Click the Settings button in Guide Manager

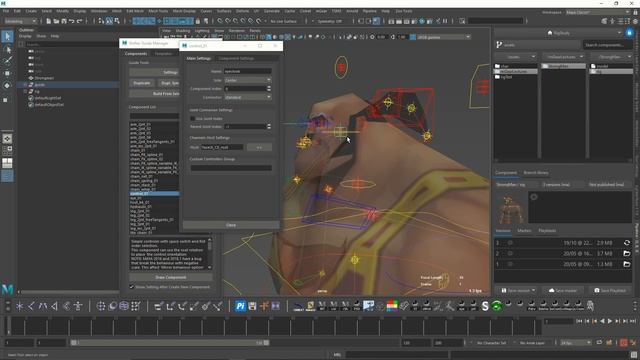(154, 72)
